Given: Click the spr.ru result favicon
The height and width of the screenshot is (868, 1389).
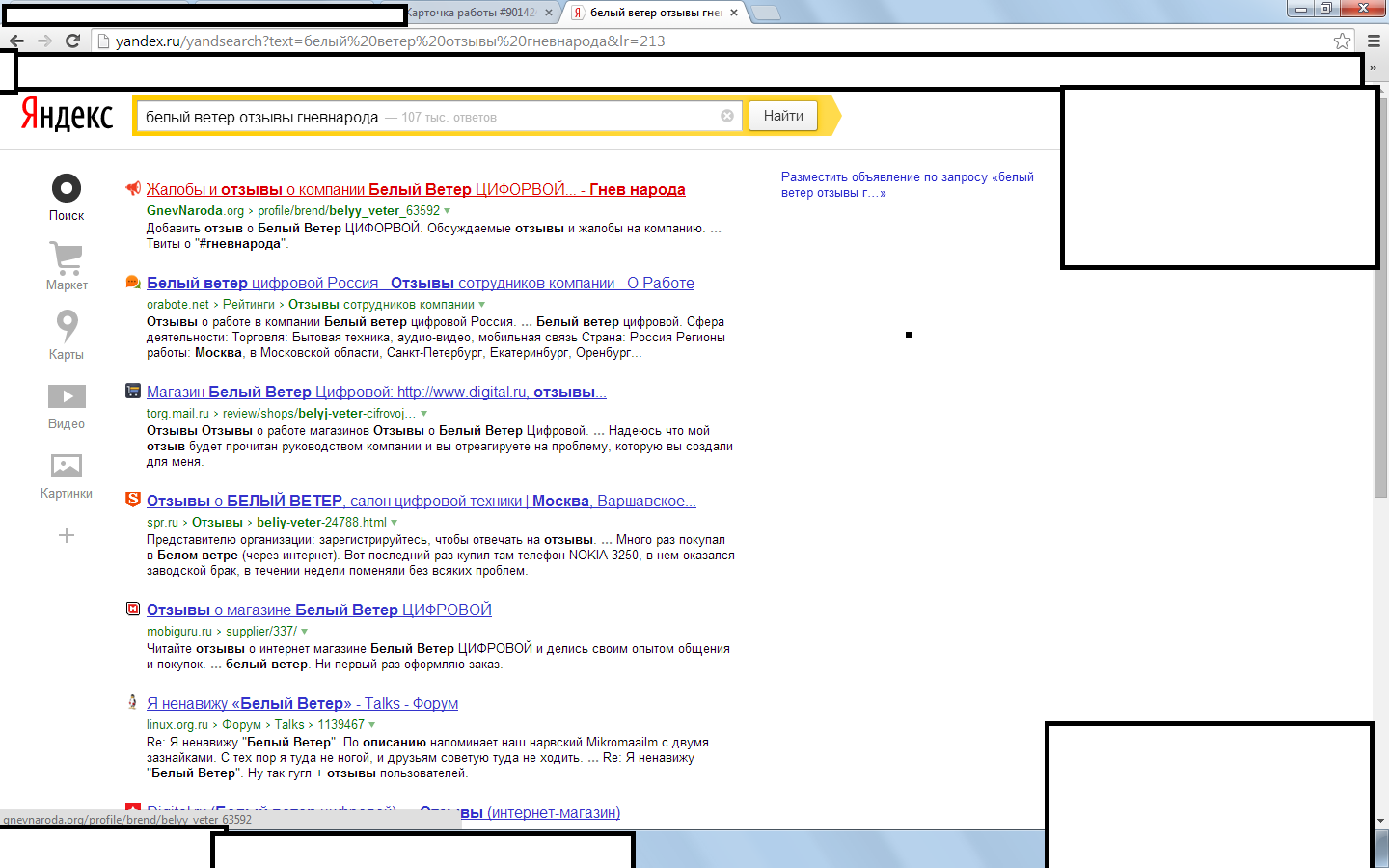Looking at the screenshot, I should (x=133, y=500).
